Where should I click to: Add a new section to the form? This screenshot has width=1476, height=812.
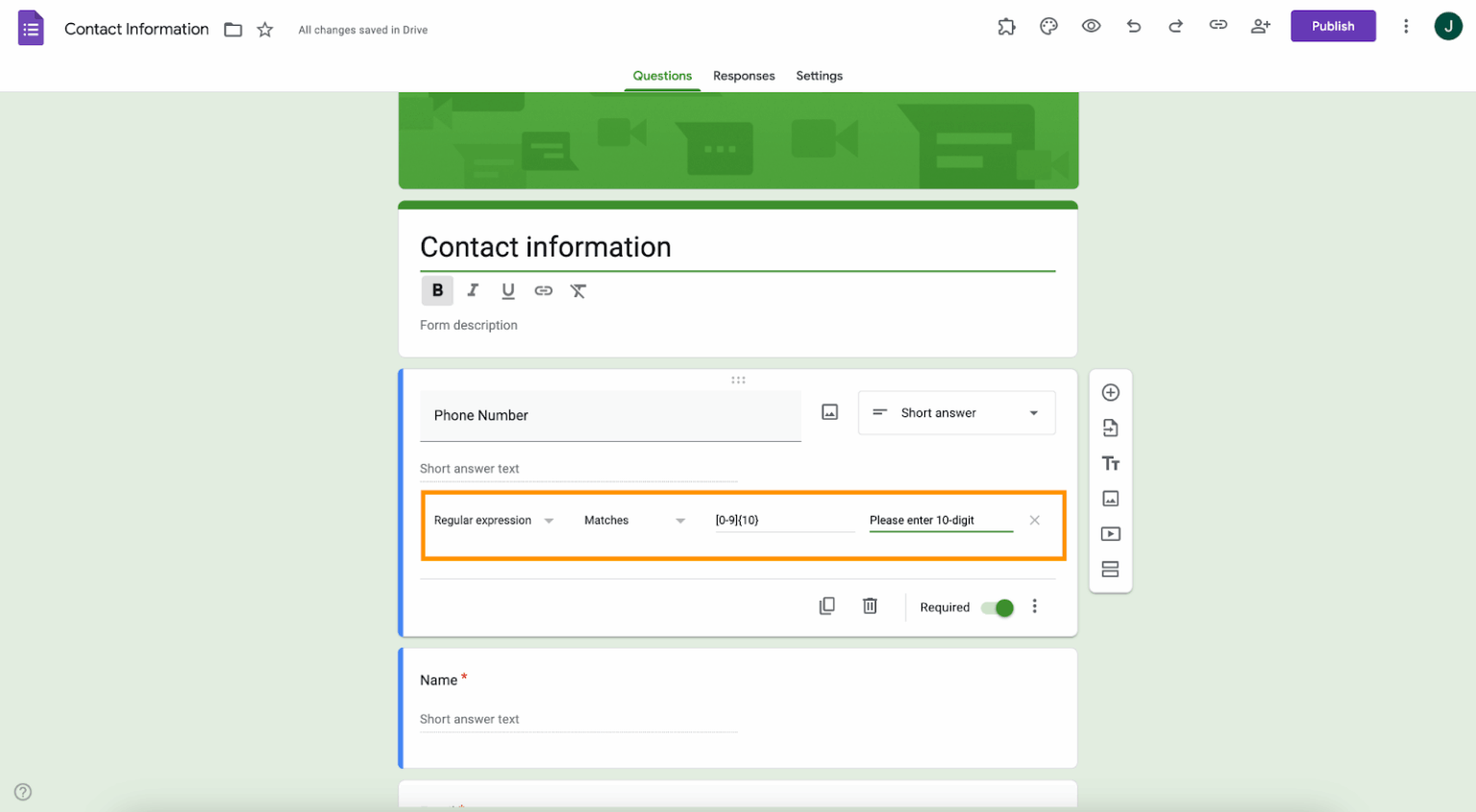click(x=1110, y=569)
